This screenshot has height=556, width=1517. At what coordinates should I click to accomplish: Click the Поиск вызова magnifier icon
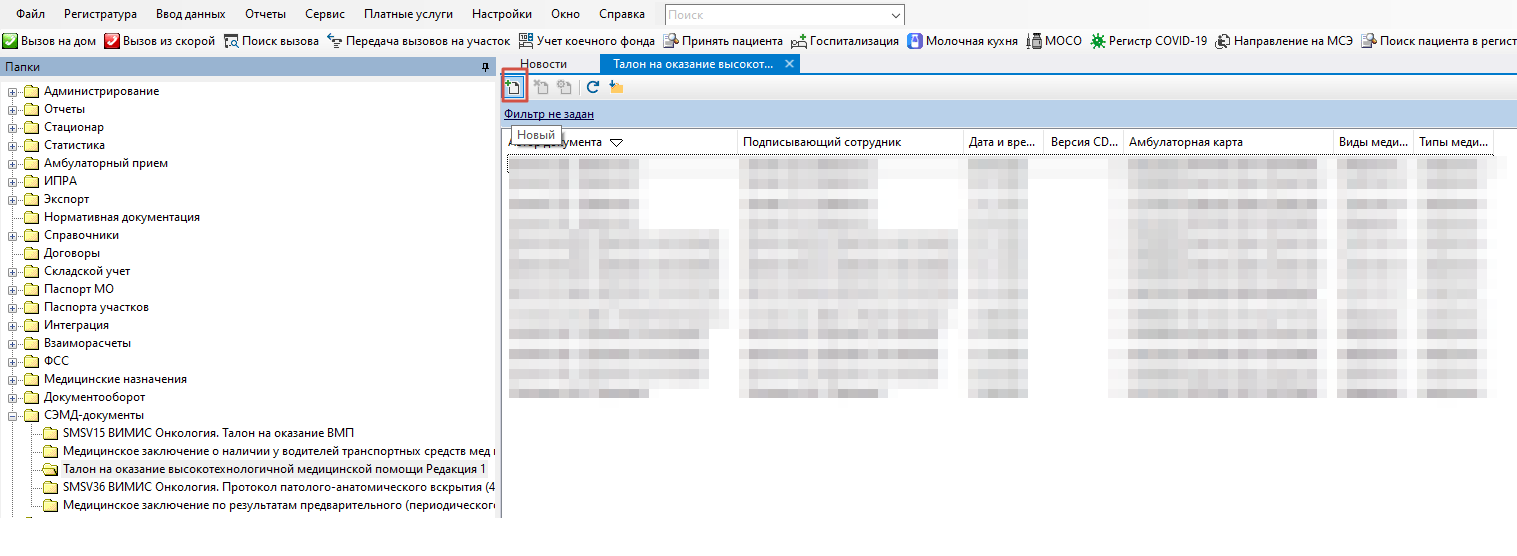click(232, 41)
